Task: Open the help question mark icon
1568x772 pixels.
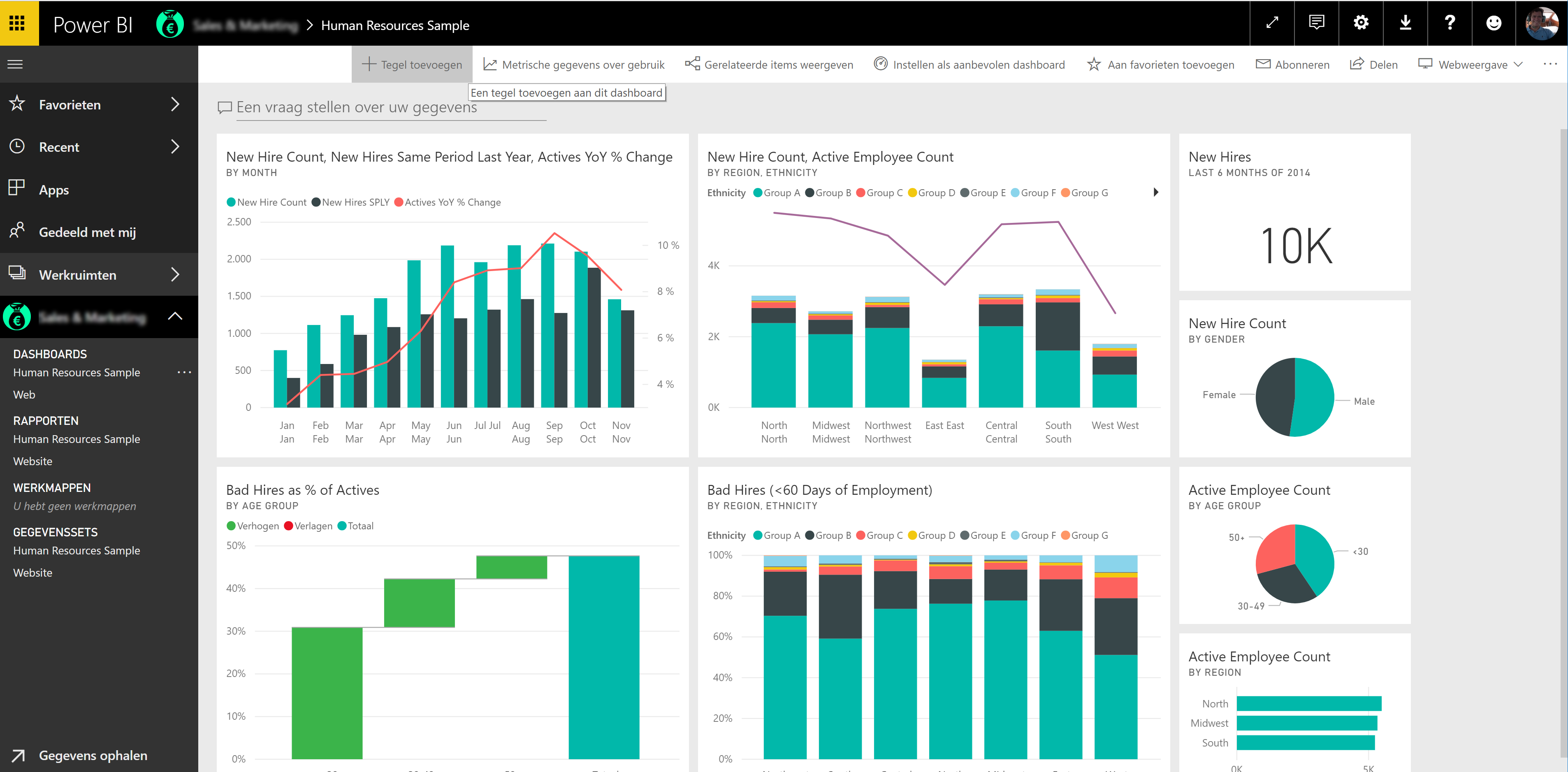Action: click(x=1449, y=23)
